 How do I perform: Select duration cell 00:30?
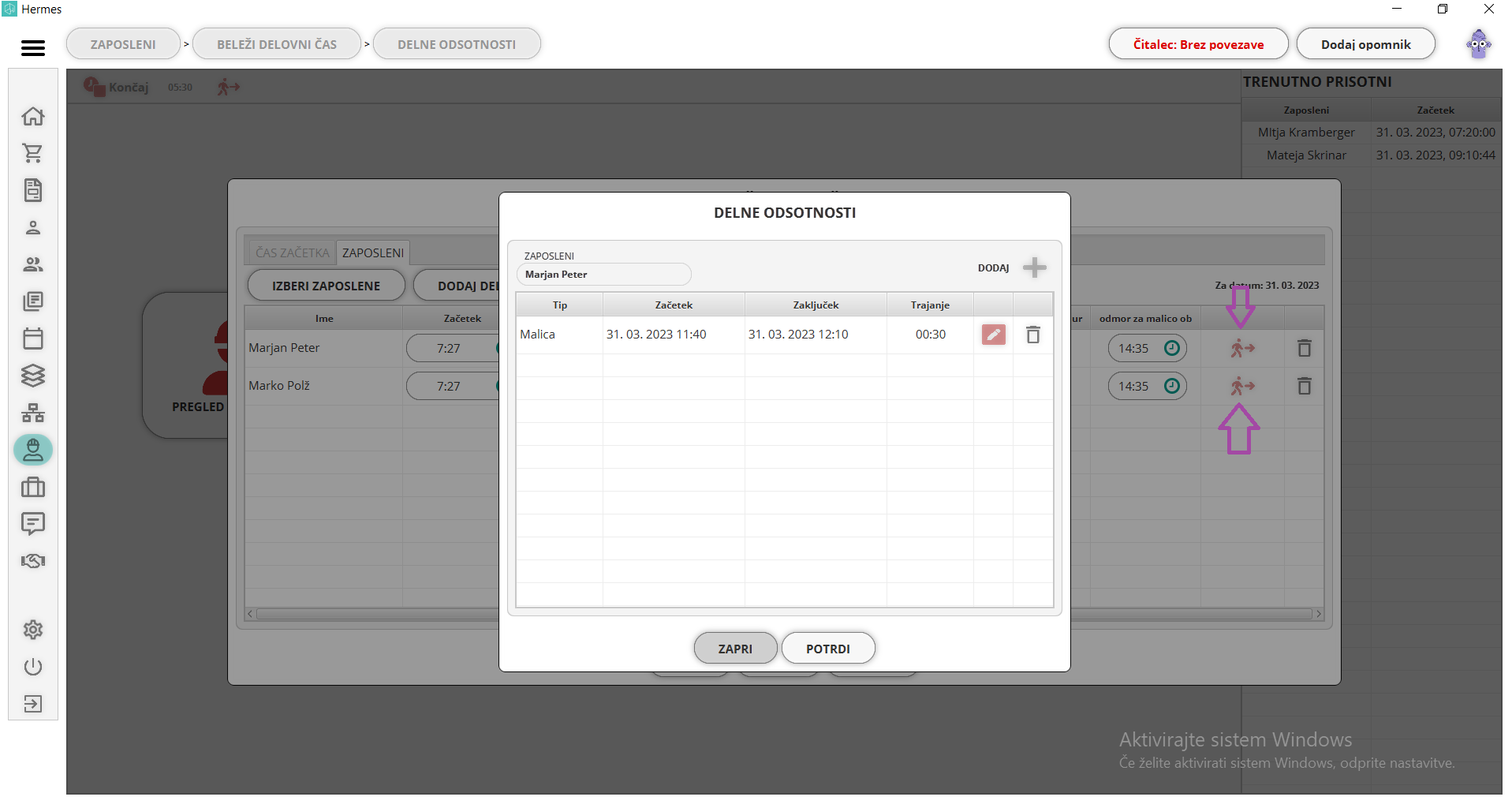pyautogui.click(x=930, y=335)
